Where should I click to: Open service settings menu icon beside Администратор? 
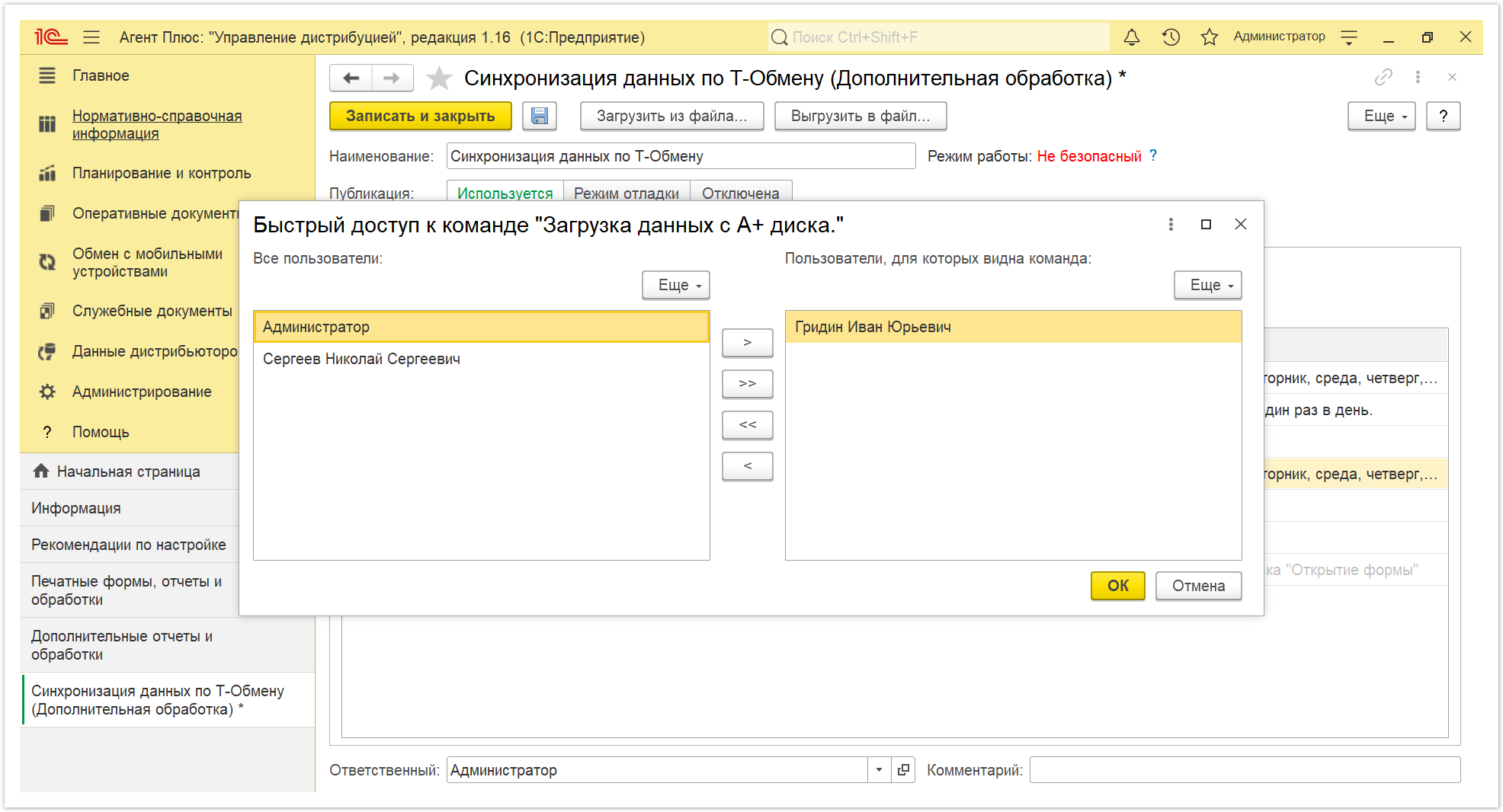click(x=1349, y=37)
